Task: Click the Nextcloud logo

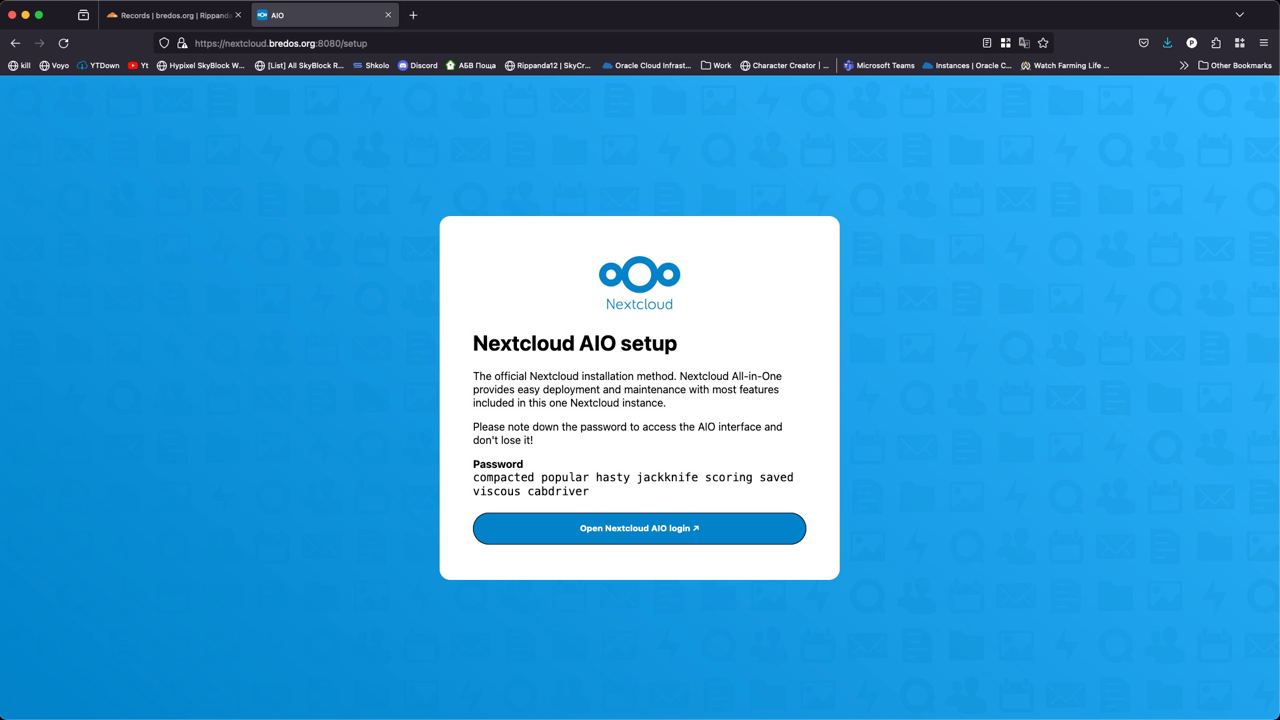Action: pos(639,283)
